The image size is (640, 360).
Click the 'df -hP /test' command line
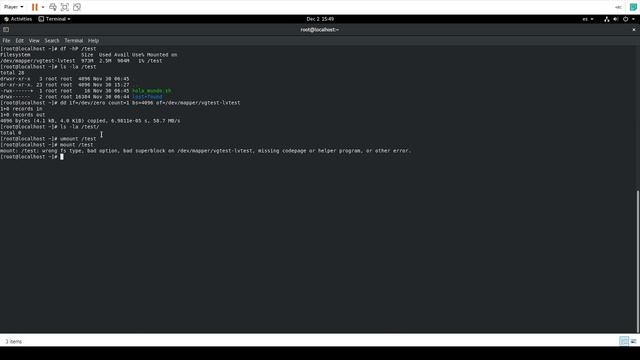pos(48,49)
